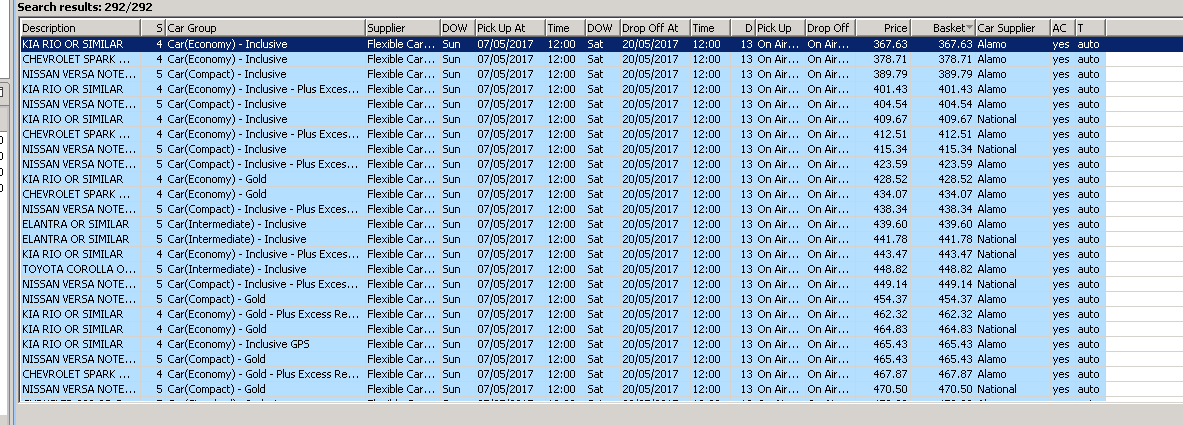This screenshot has width=1183, height=425.
Task: Click the Price cell showing 389.79
Action: coord(883,74)
